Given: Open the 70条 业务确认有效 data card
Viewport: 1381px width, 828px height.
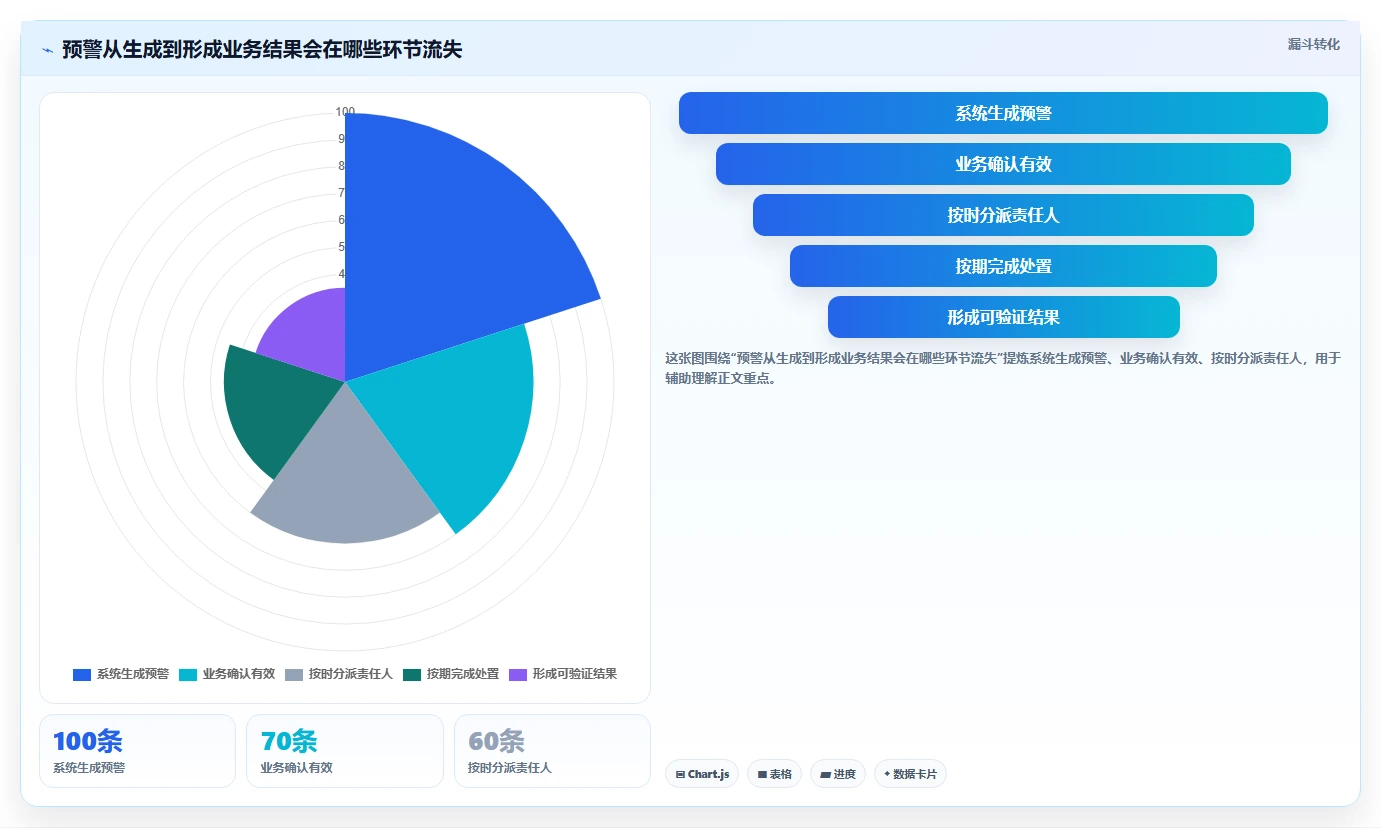Looking at the screenshot, I should coord(345,751).
